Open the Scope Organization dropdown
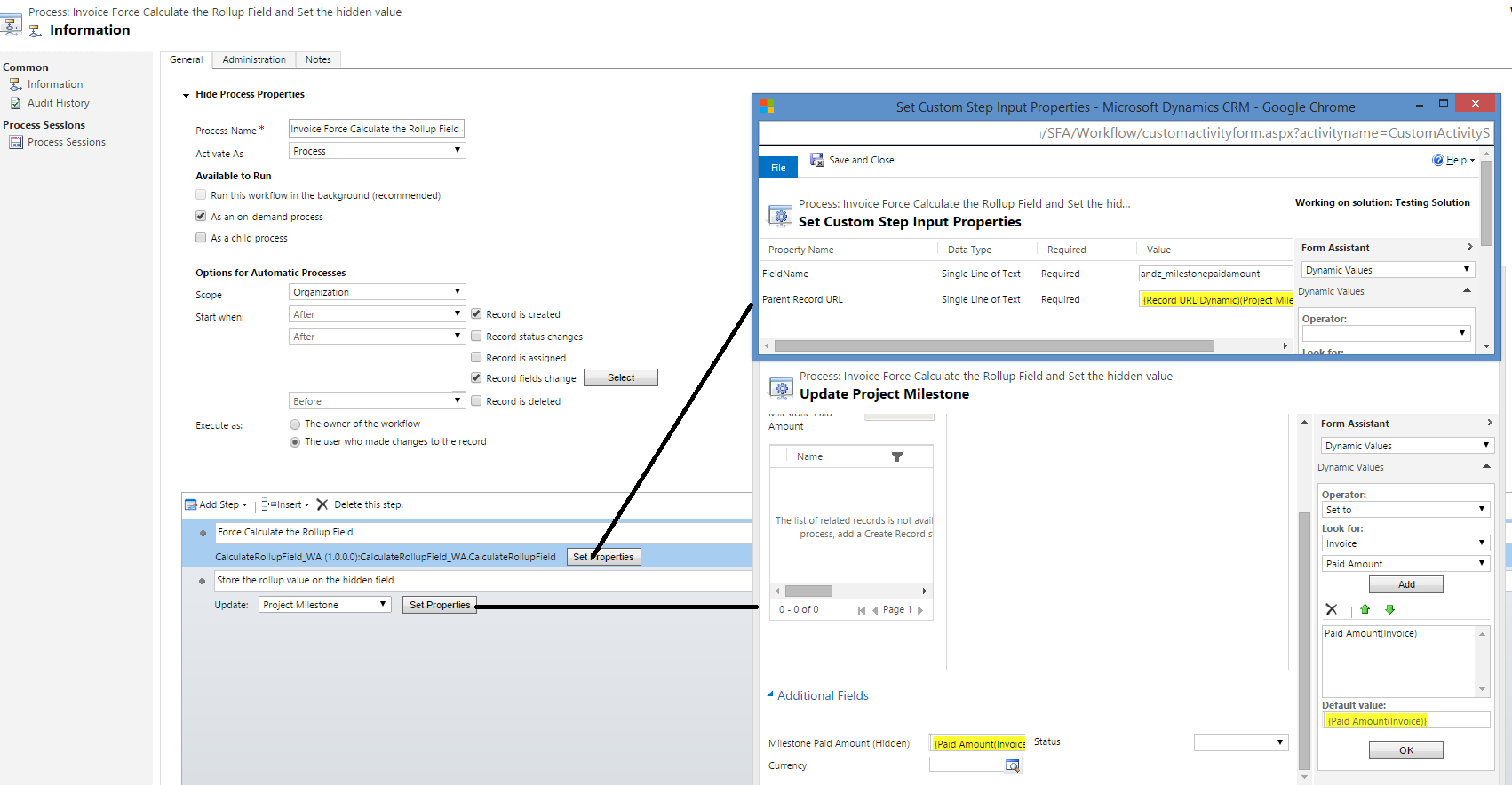 (x=377, y=292)
